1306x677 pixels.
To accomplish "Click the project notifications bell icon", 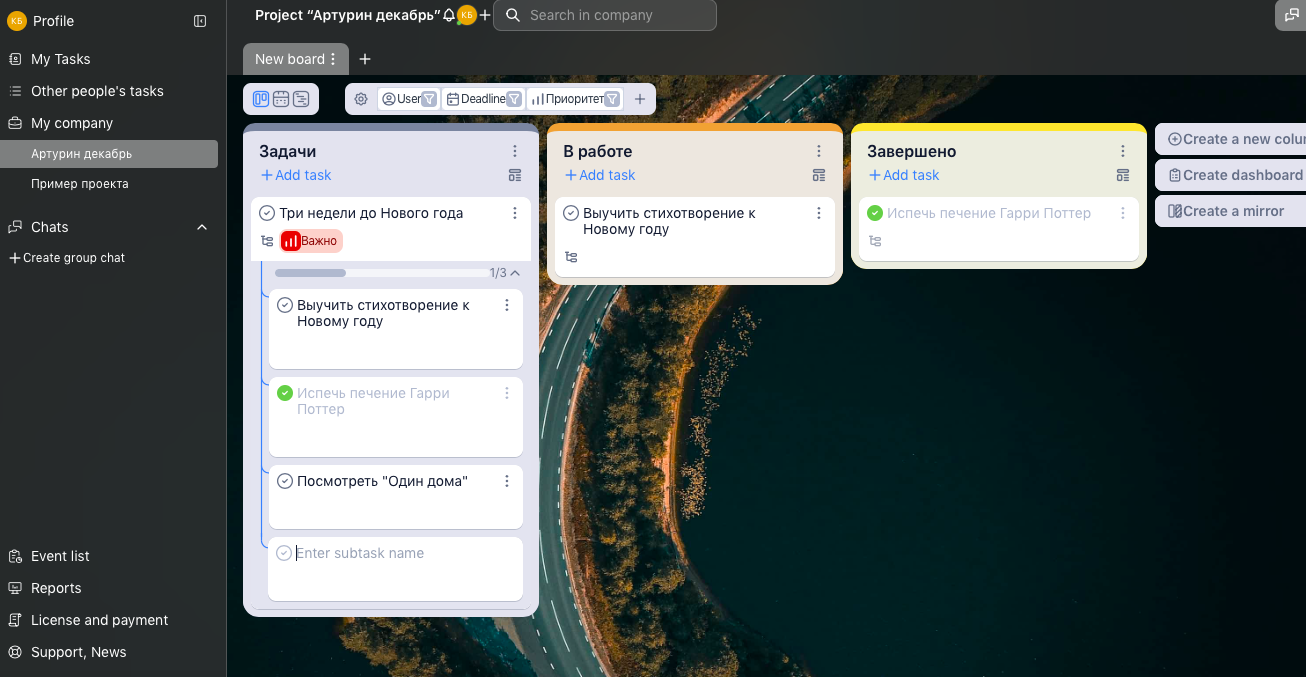I will pos(449,15).
